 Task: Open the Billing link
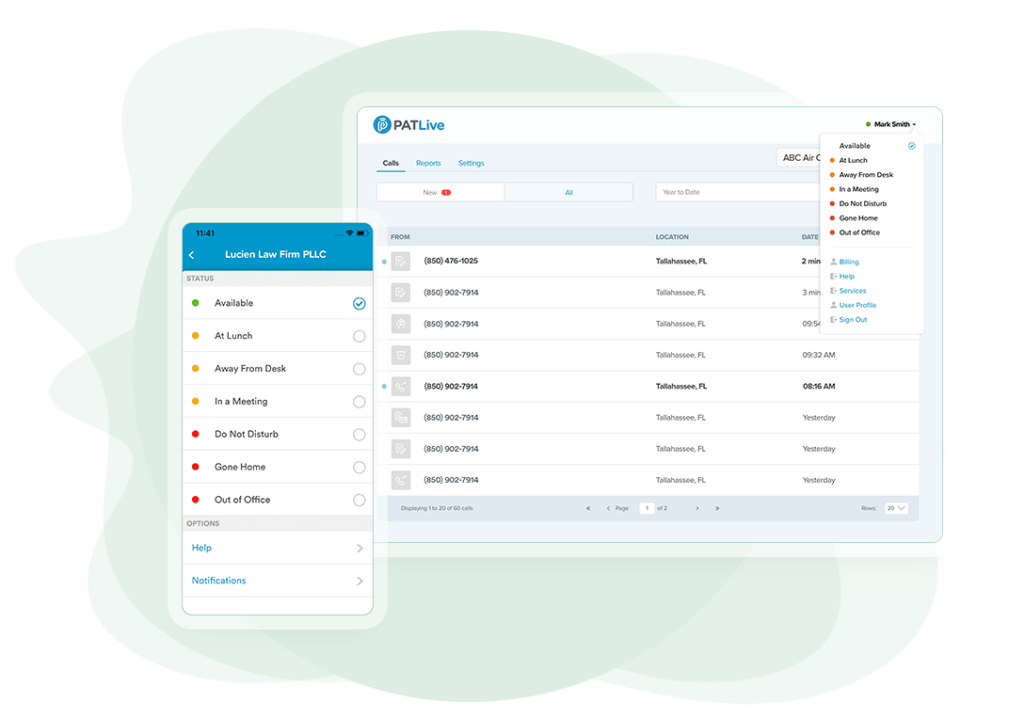[849, 262]
